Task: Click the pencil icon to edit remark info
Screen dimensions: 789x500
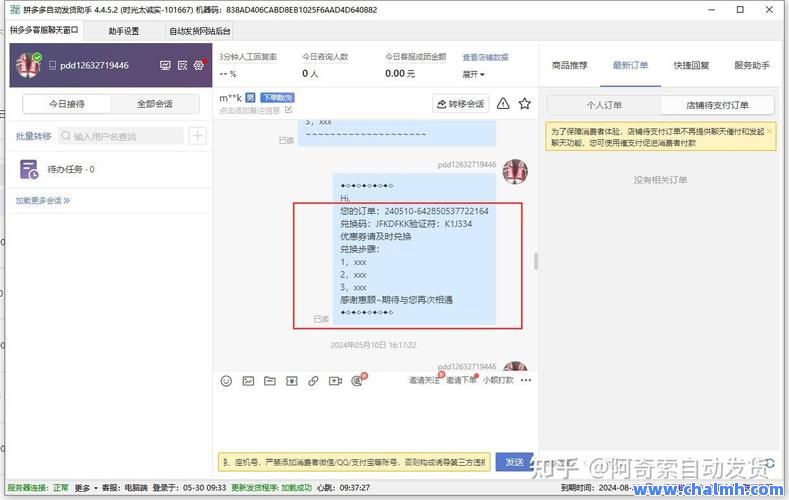Action: click(288, 110)
